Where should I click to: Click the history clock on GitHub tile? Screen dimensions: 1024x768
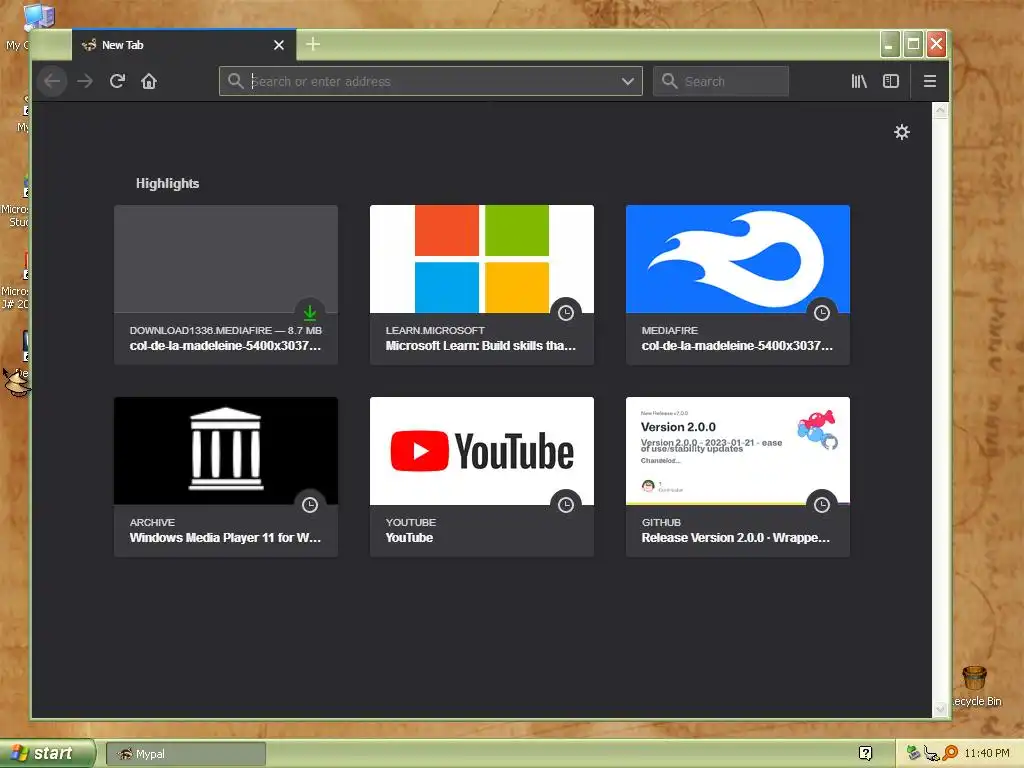tap(822, 505)
